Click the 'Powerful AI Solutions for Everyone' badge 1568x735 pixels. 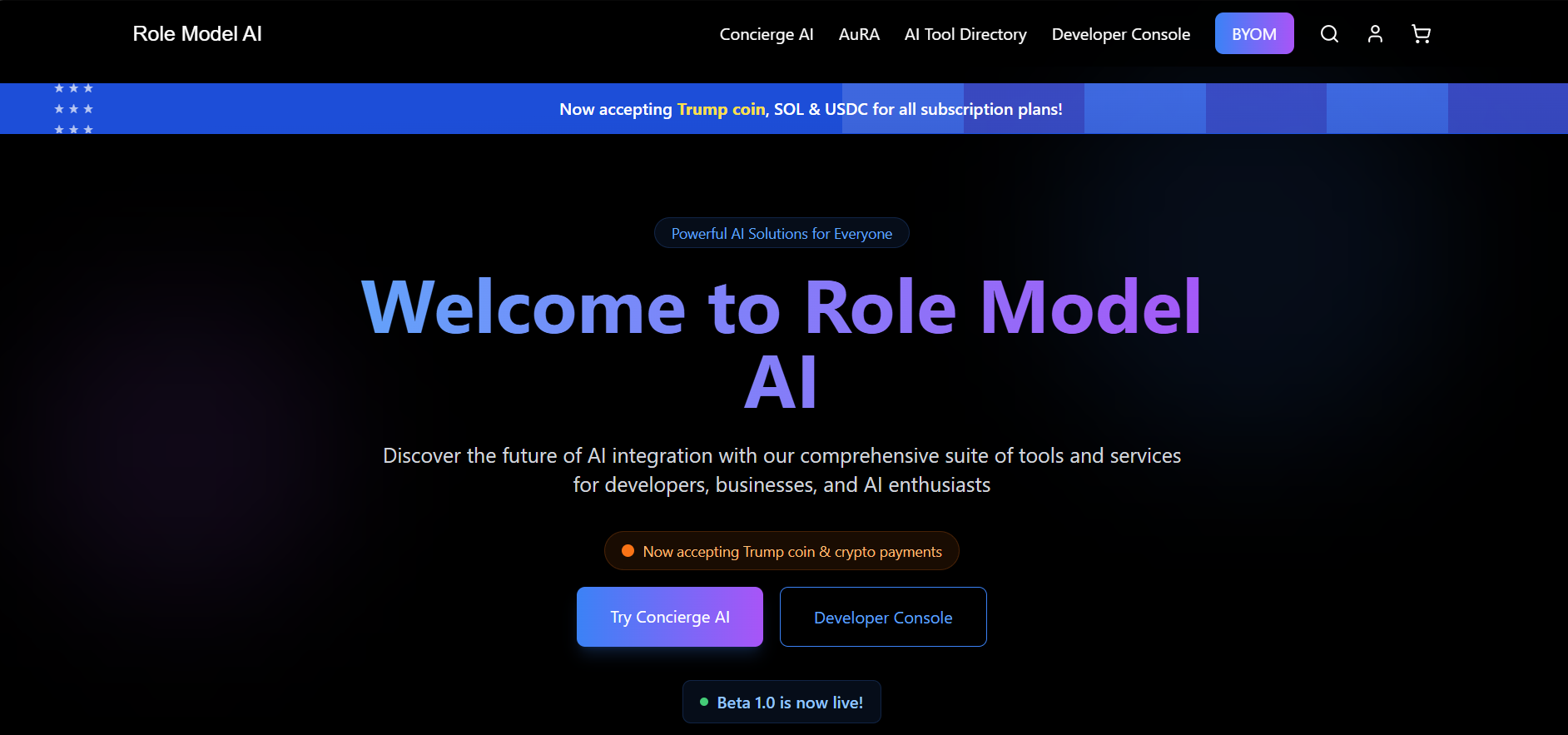click(x=782, y=233)
